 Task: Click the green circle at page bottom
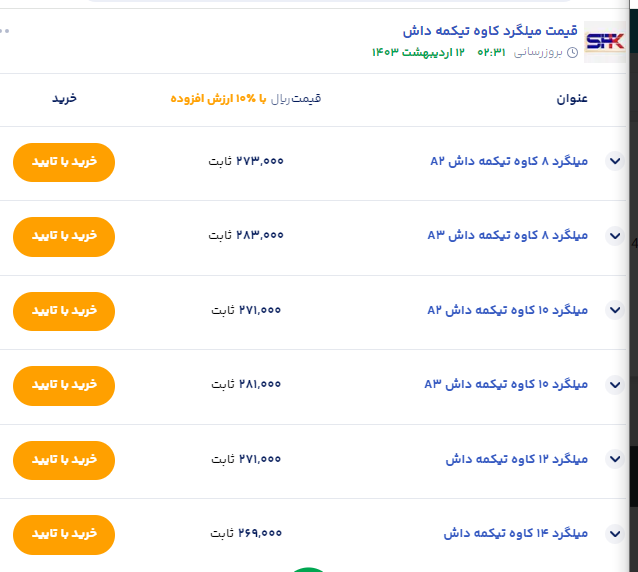click(x=310, y=569)
